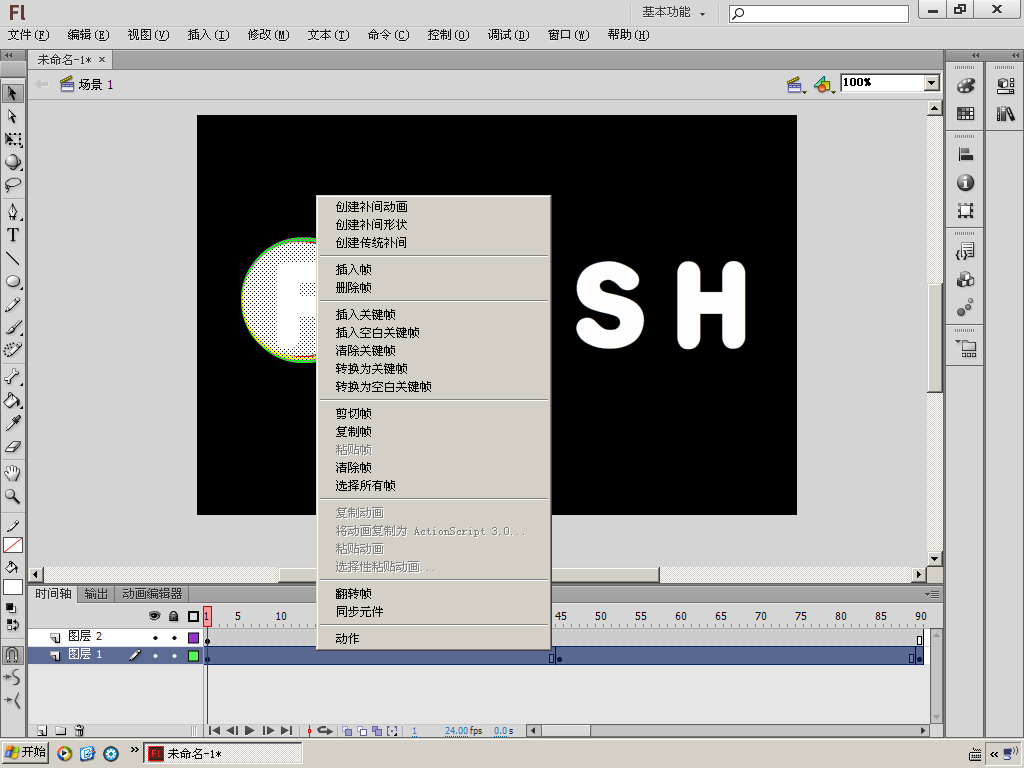Open the zoom 100% dropdown

(932, 82)
